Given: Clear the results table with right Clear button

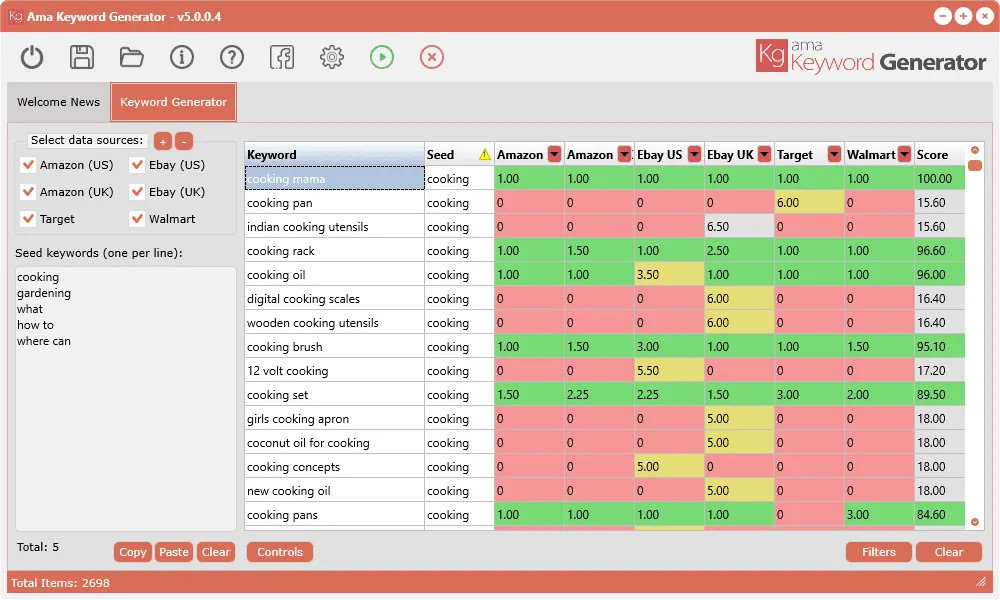Looking at the screenshot, I should click(x=949, y=552).
